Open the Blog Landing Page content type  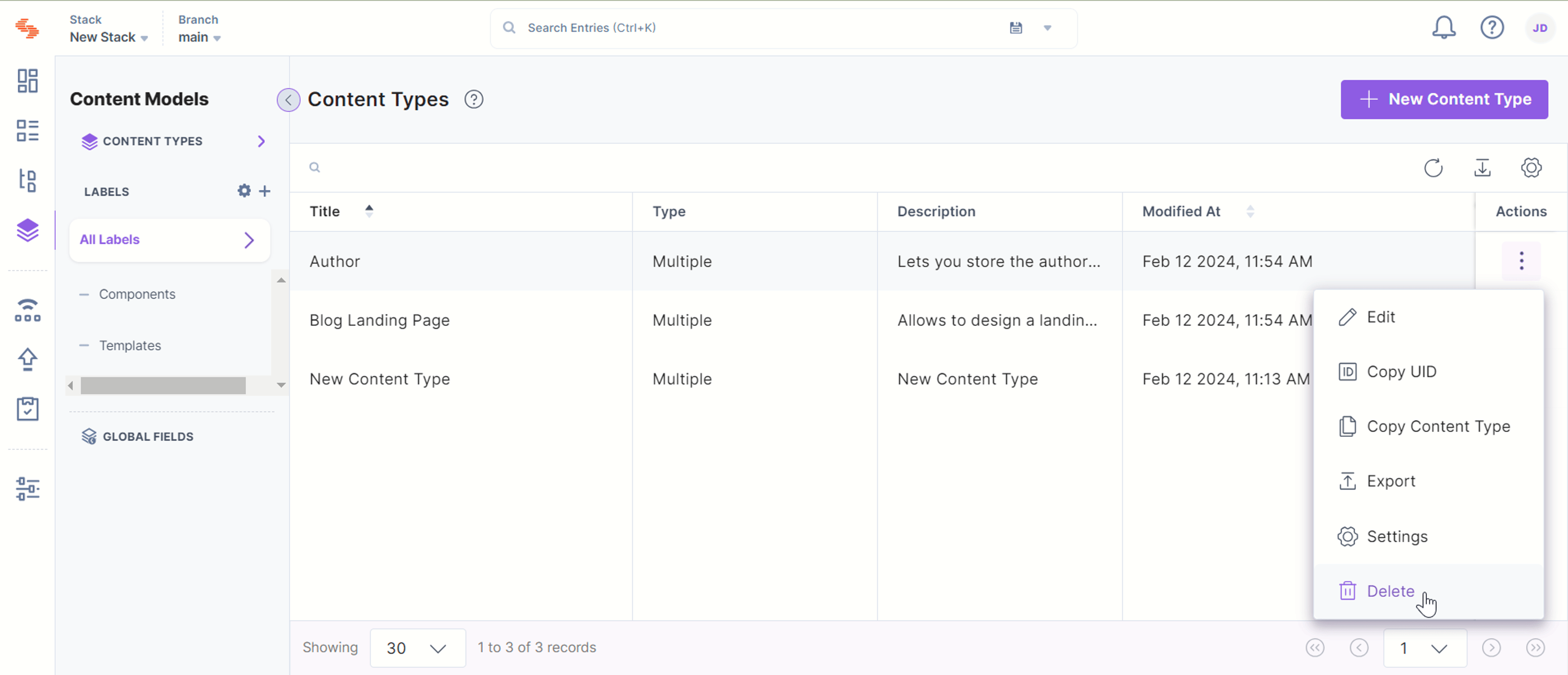click(379, 320)
